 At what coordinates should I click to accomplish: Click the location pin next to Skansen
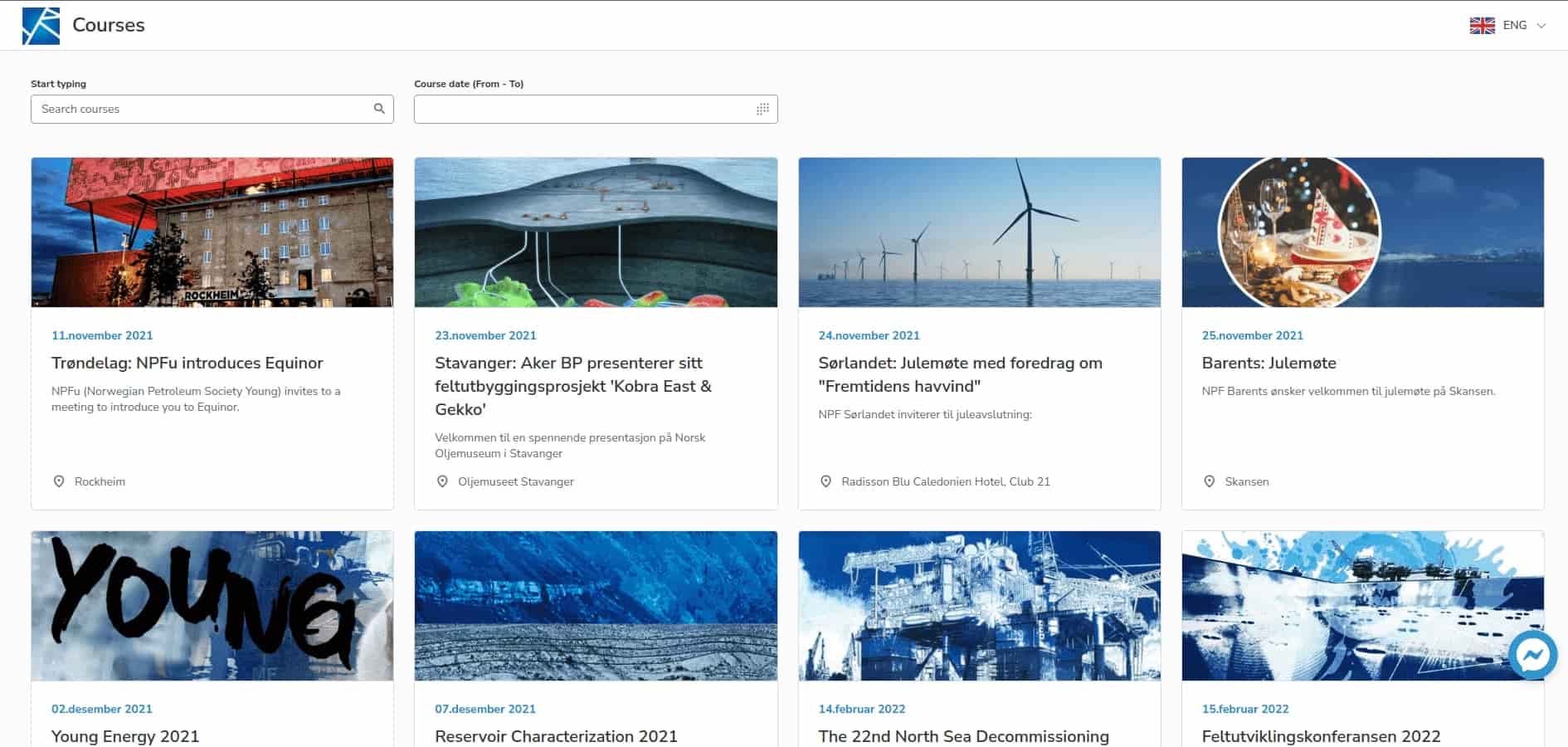click(x=1209, y=481)
